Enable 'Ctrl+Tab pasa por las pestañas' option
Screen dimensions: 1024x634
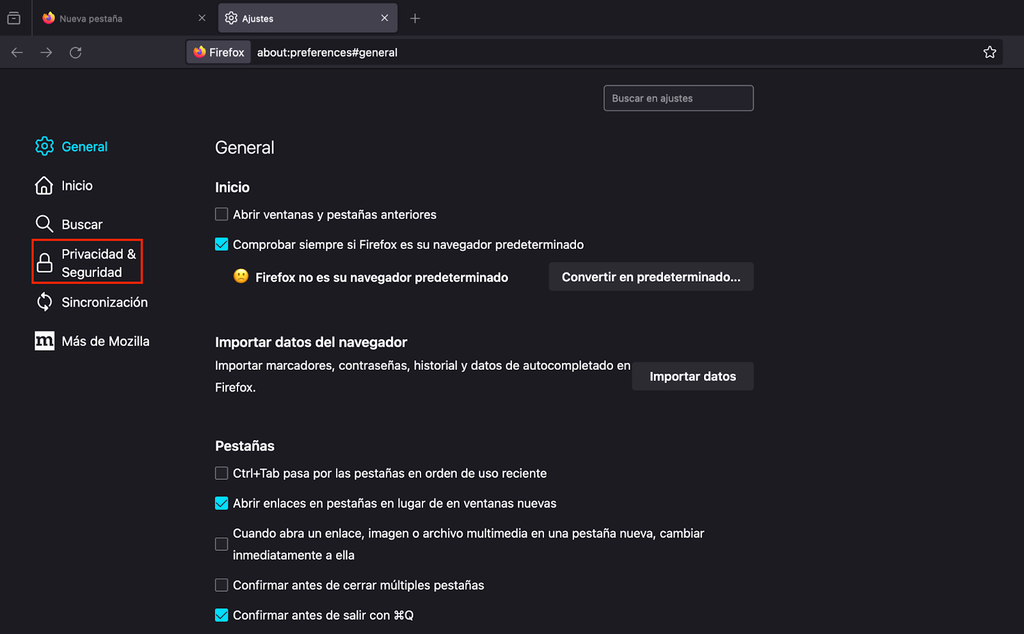pyautogui.click(x=221, y=473)
